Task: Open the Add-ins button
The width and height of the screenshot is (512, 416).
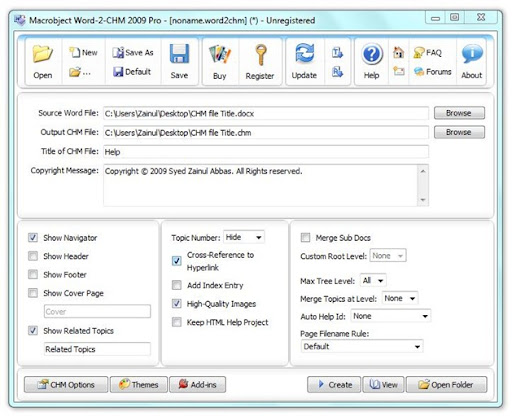Action: coord(197,385)
